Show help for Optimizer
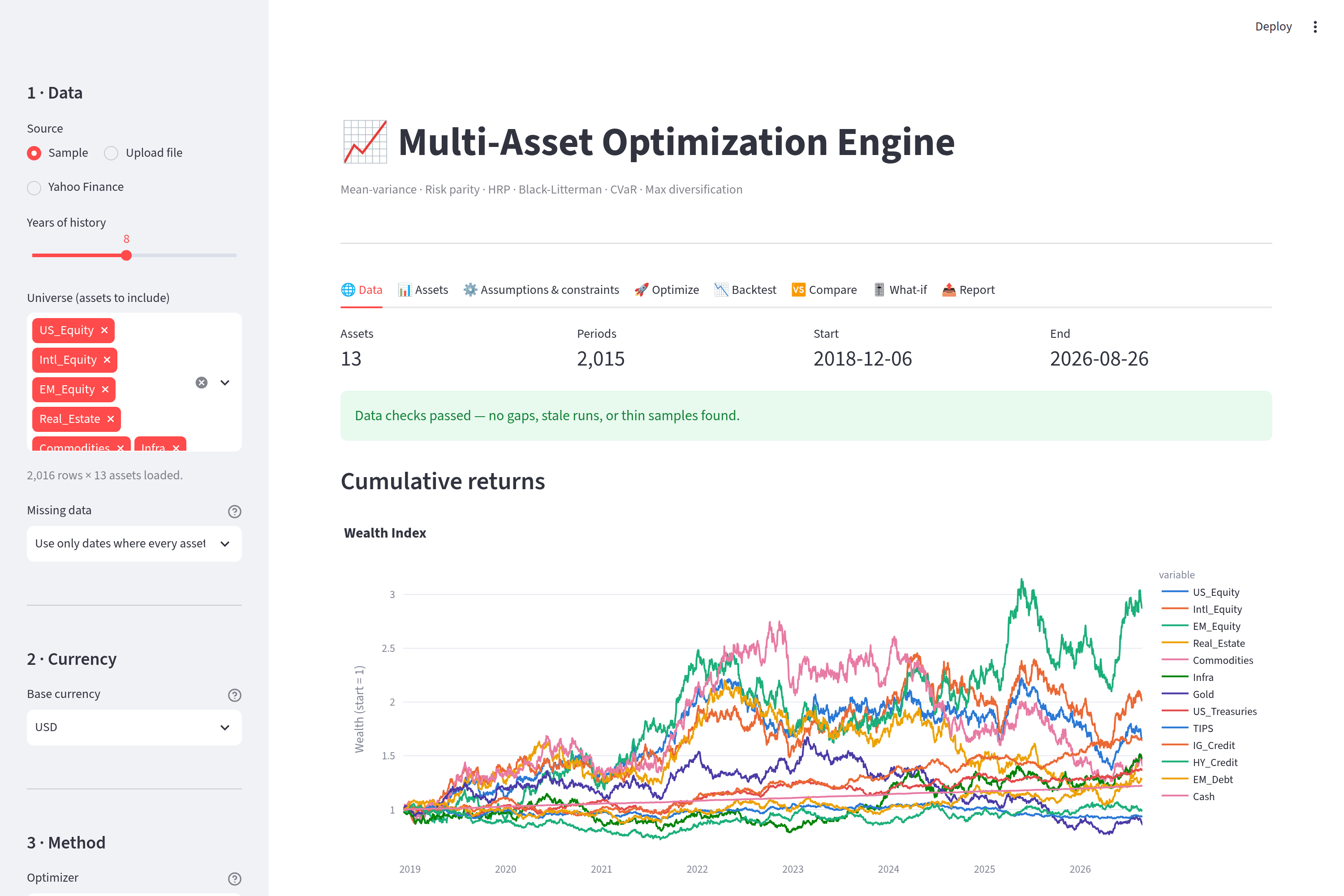Screen dimensions: 1344x896 pyautogui.click(x=234, y=879)
